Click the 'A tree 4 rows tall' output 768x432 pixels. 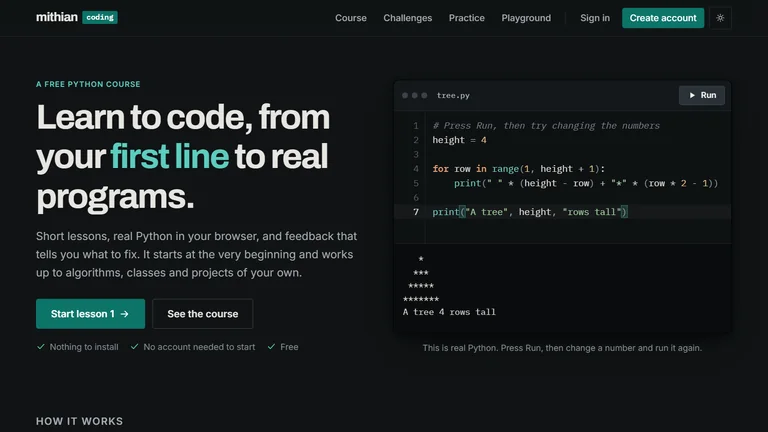(x=449, y=312)
